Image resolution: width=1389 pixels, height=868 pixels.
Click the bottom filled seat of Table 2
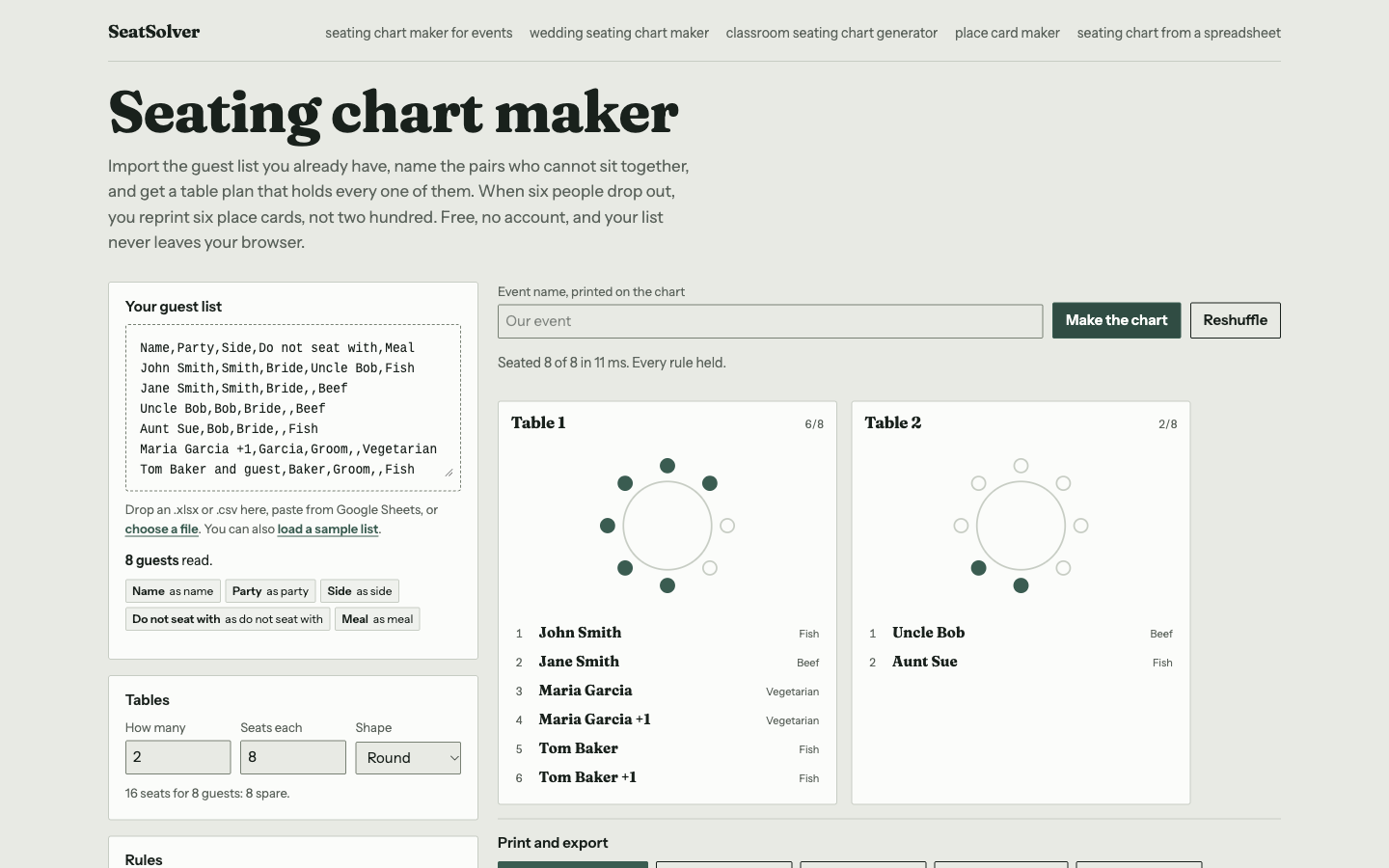coord(1021,585)
